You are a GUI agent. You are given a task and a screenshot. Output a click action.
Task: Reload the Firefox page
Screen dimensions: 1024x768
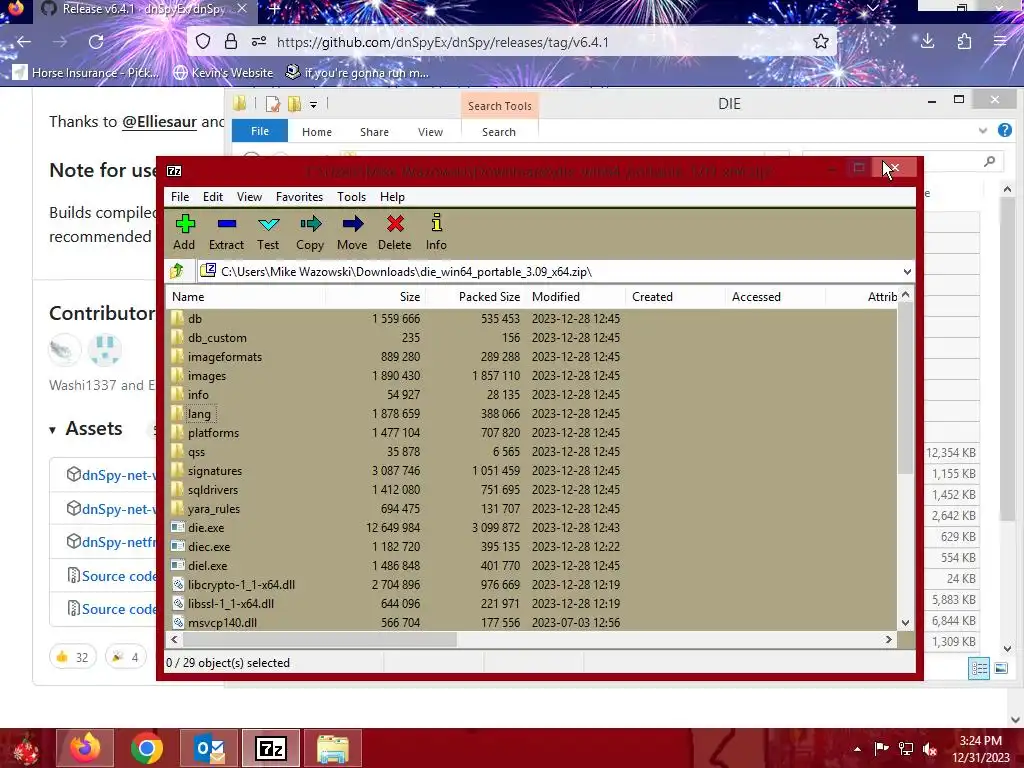pos(96,42)
